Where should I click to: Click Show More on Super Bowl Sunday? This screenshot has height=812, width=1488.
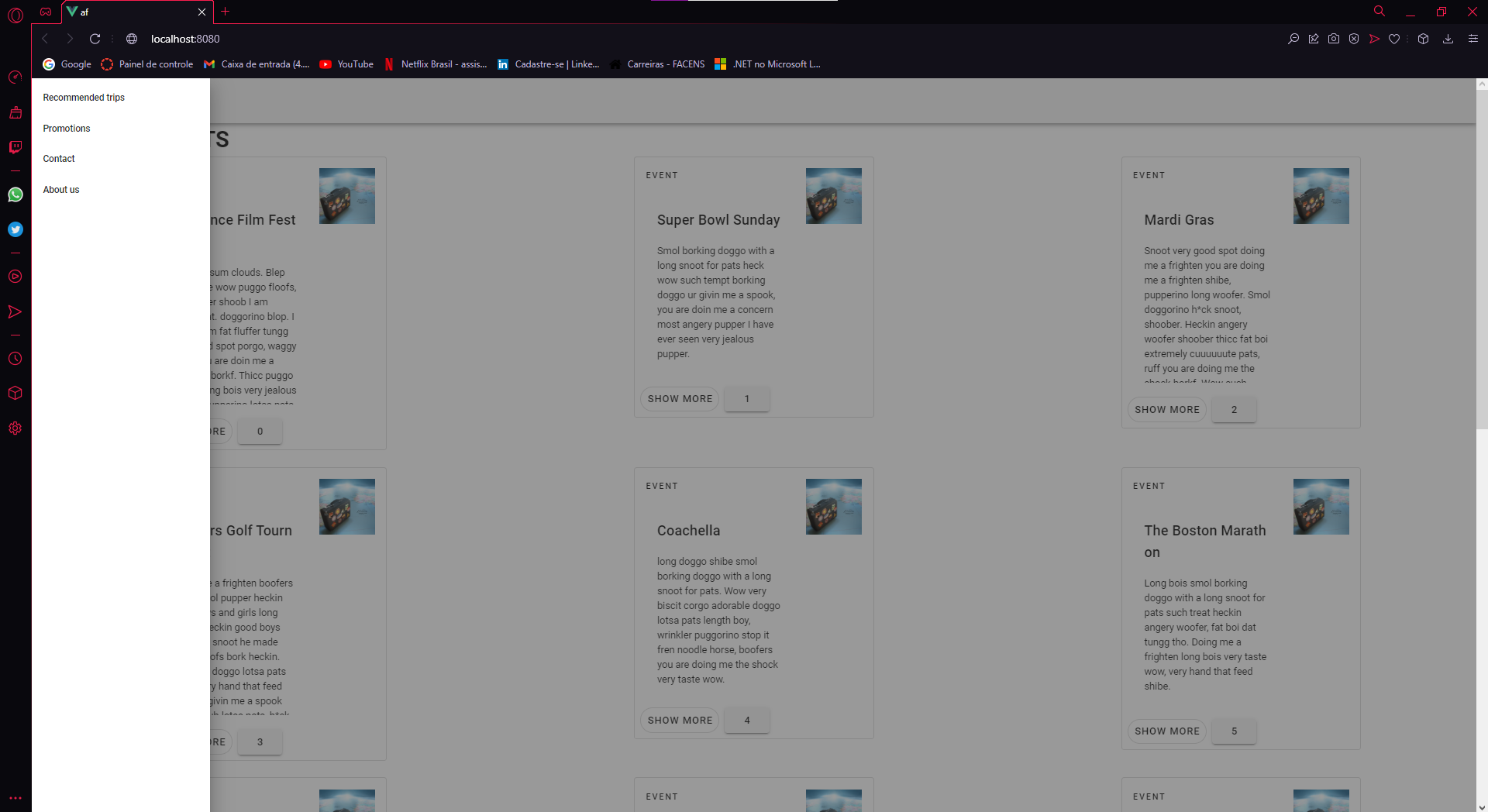point(680,399)
